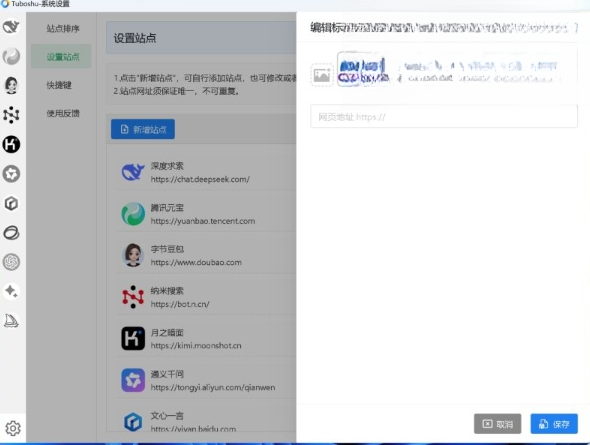Switch to 站点排序 tab
Viewport: 590px width, 445px height.
(x=63, y=29)
